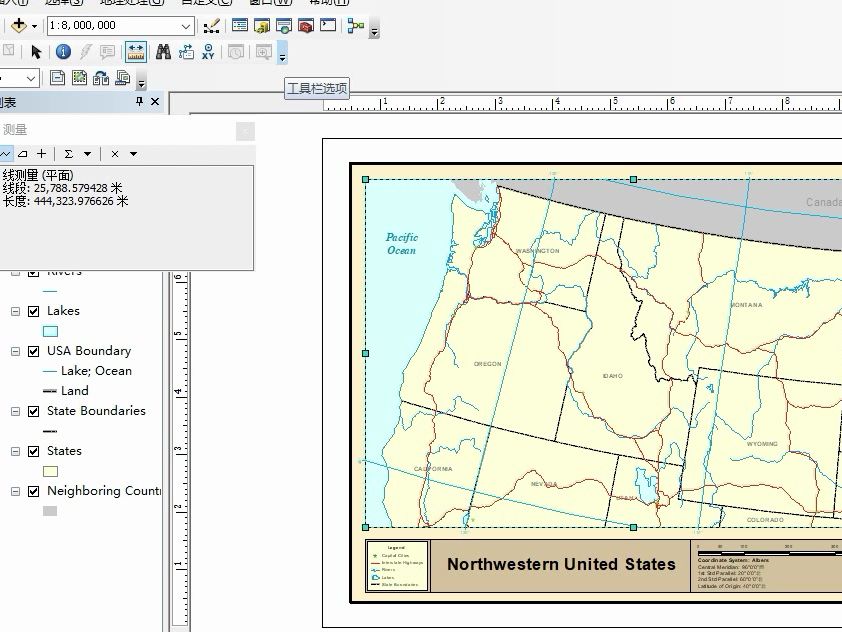Viewport: 842px width, 632px height.
Task: Open the Editor toolbar pencil icon
Action: (212, 25)
